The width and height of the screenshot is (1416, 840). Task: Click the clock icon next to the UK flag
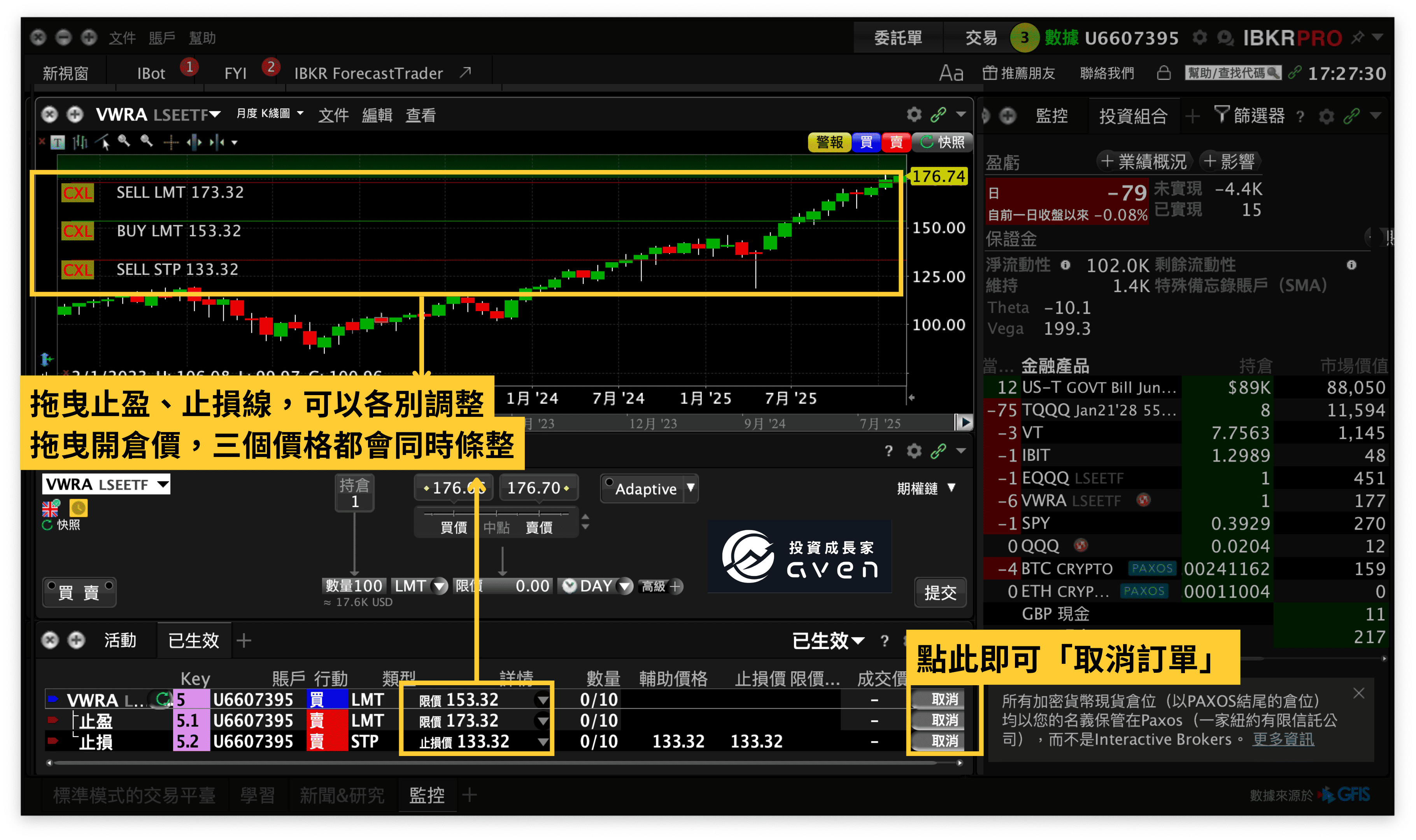pos(79,508)
